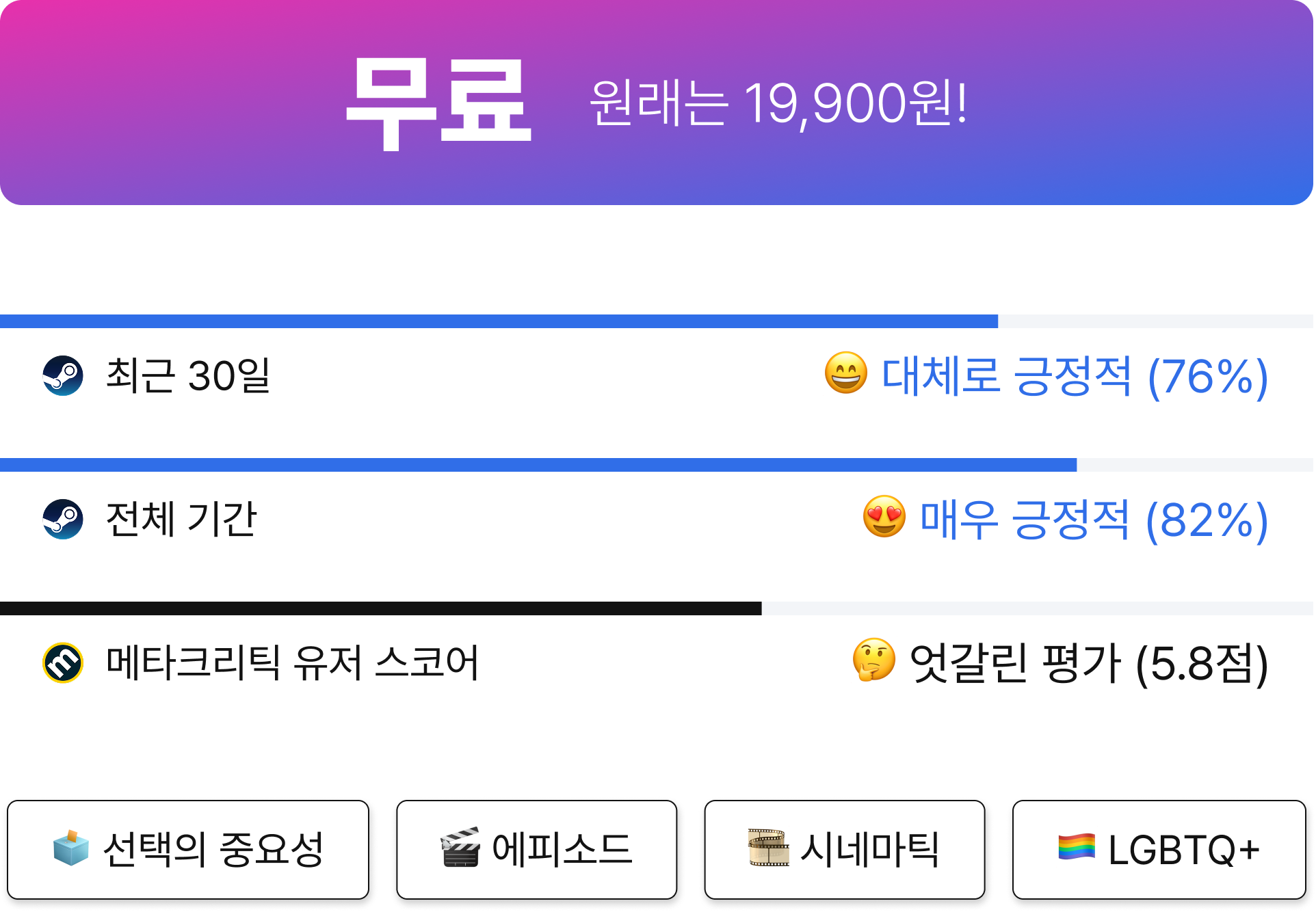
Task: Click the film strip icon in 시네마틱 tag
Action: coord(768,848)
